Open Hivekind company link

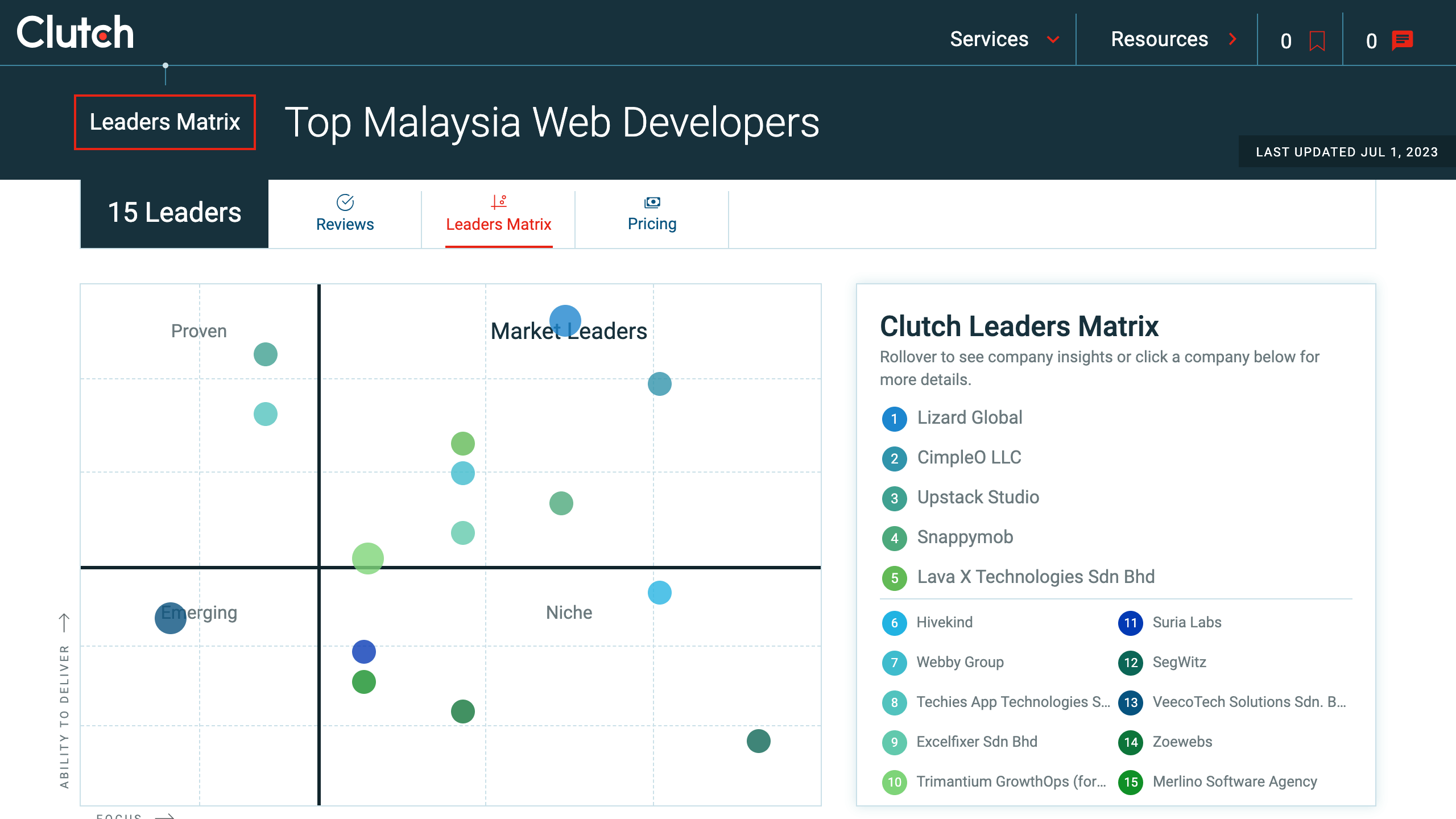pos(945,622)
